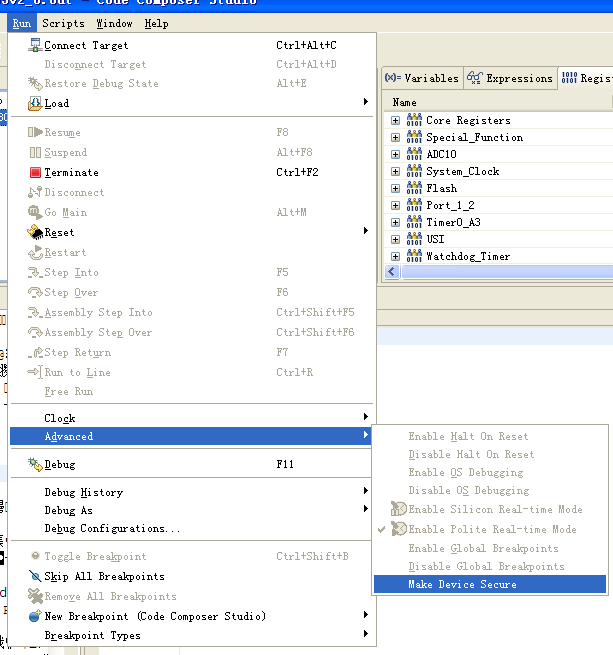The height and width of the screenshot is (655, 613).
Task: Open the Clock submenu
Action: (191, 418)
